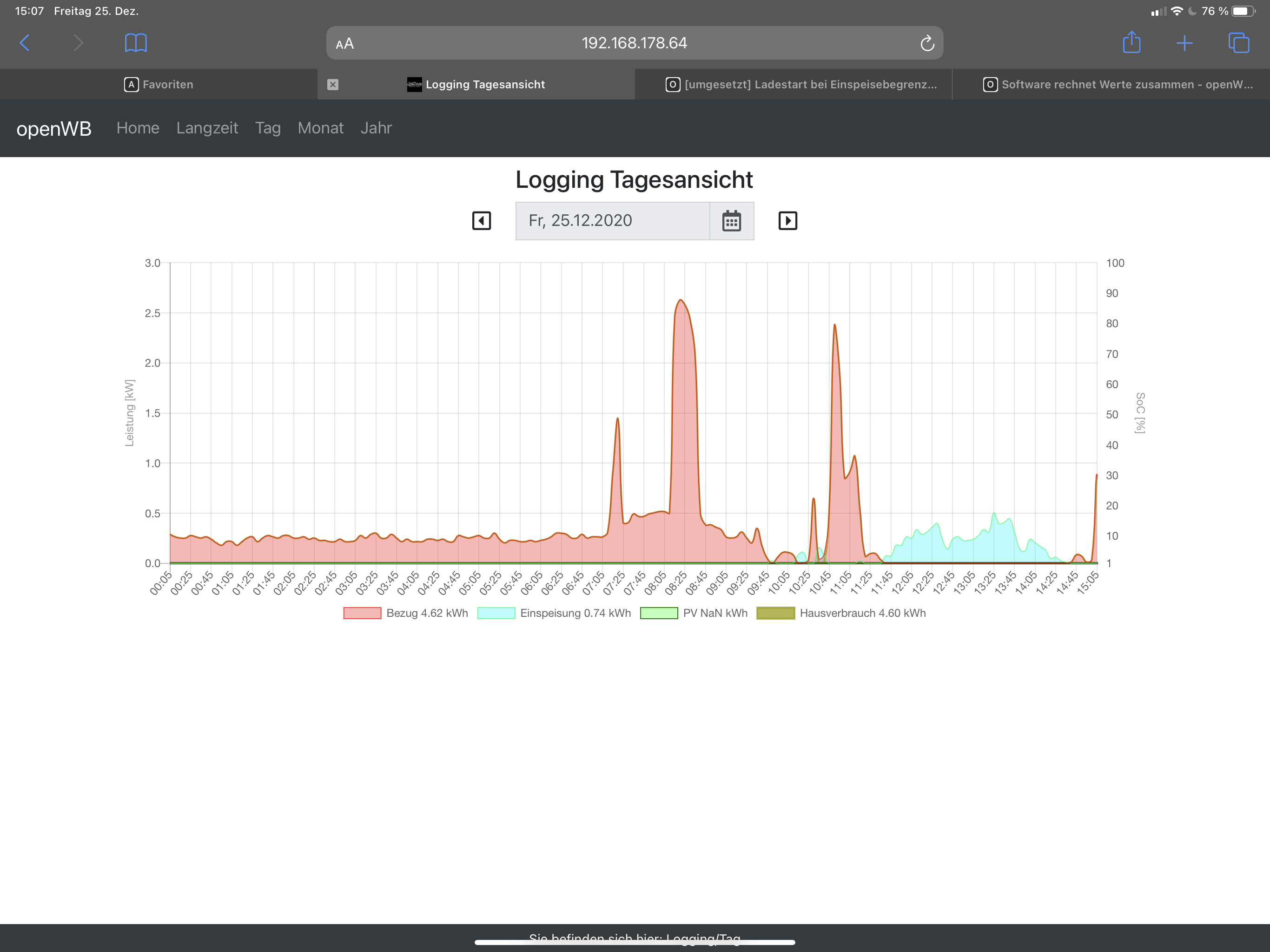Viewport: 1270px width, 952px height.
Task: Open Monat logging view
Action: coord(320,128)
